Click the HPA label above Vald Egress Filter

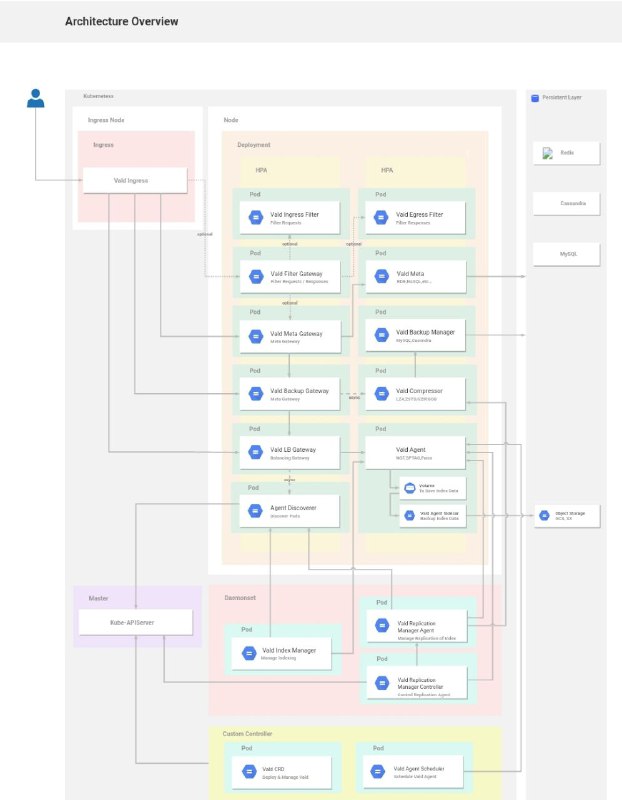pos(387,170)
